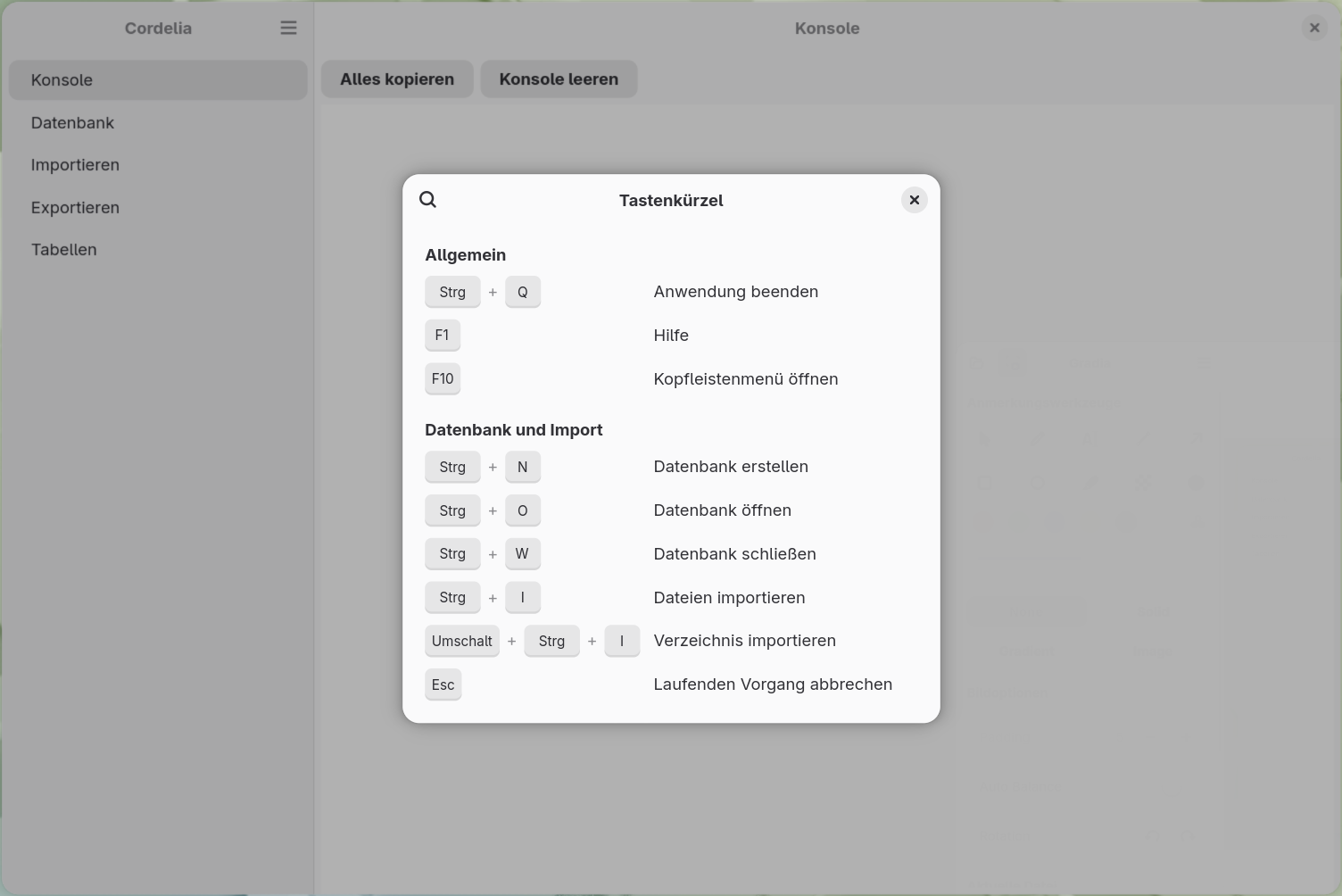Close the Tastenkürzel shortcuts dialog
The width and height of the screenshot is (1342, 896).
coord(914,200)
